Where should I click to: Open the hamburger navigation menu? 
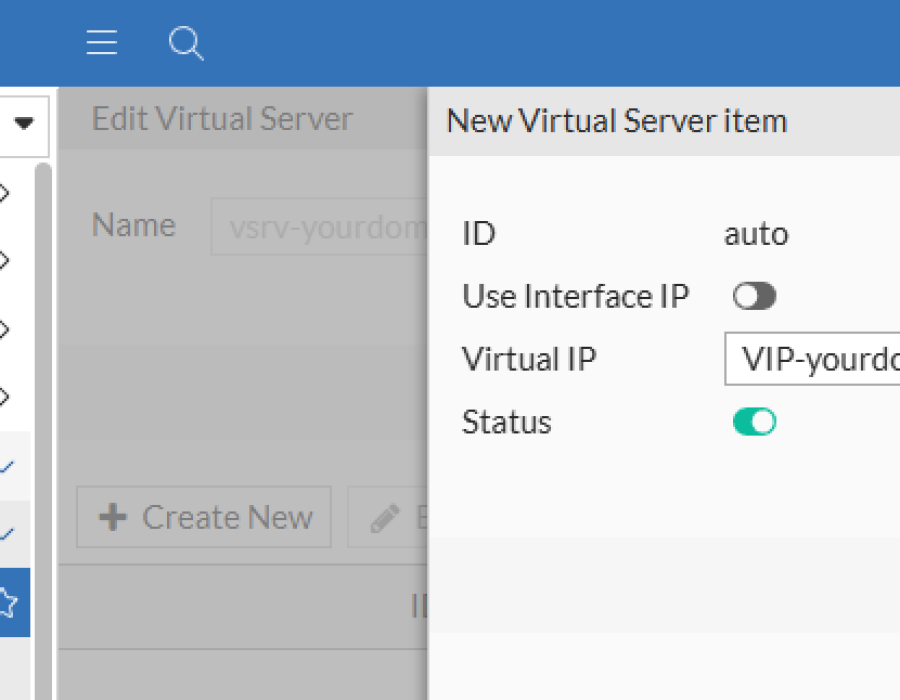102,42
